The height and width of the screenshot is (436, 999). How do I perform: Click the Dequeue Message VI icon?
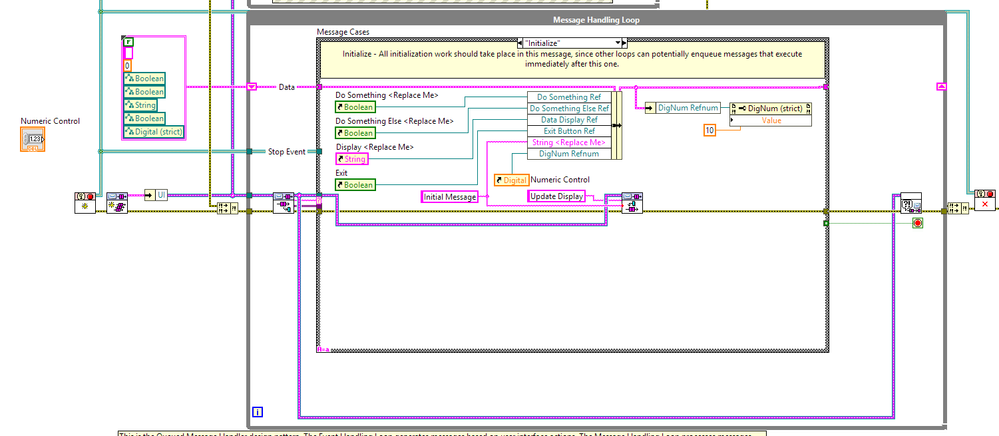(284, 204)
